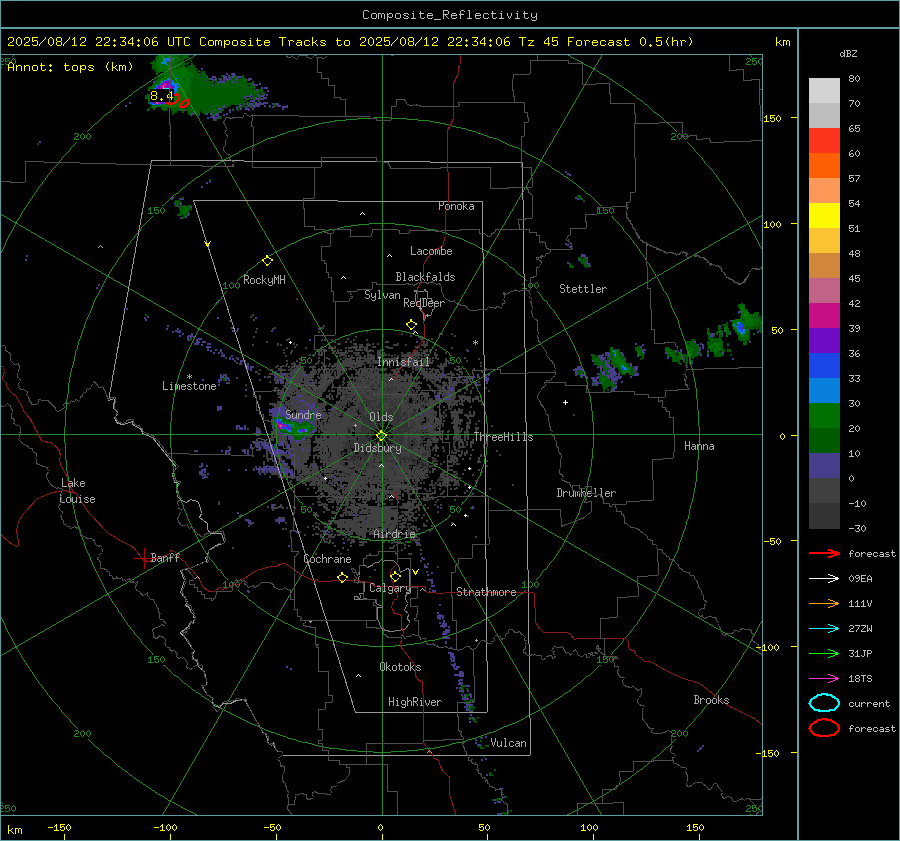
Task: Click the light gray 70-80 dBZ swatch
Action: tap(824, 91)
